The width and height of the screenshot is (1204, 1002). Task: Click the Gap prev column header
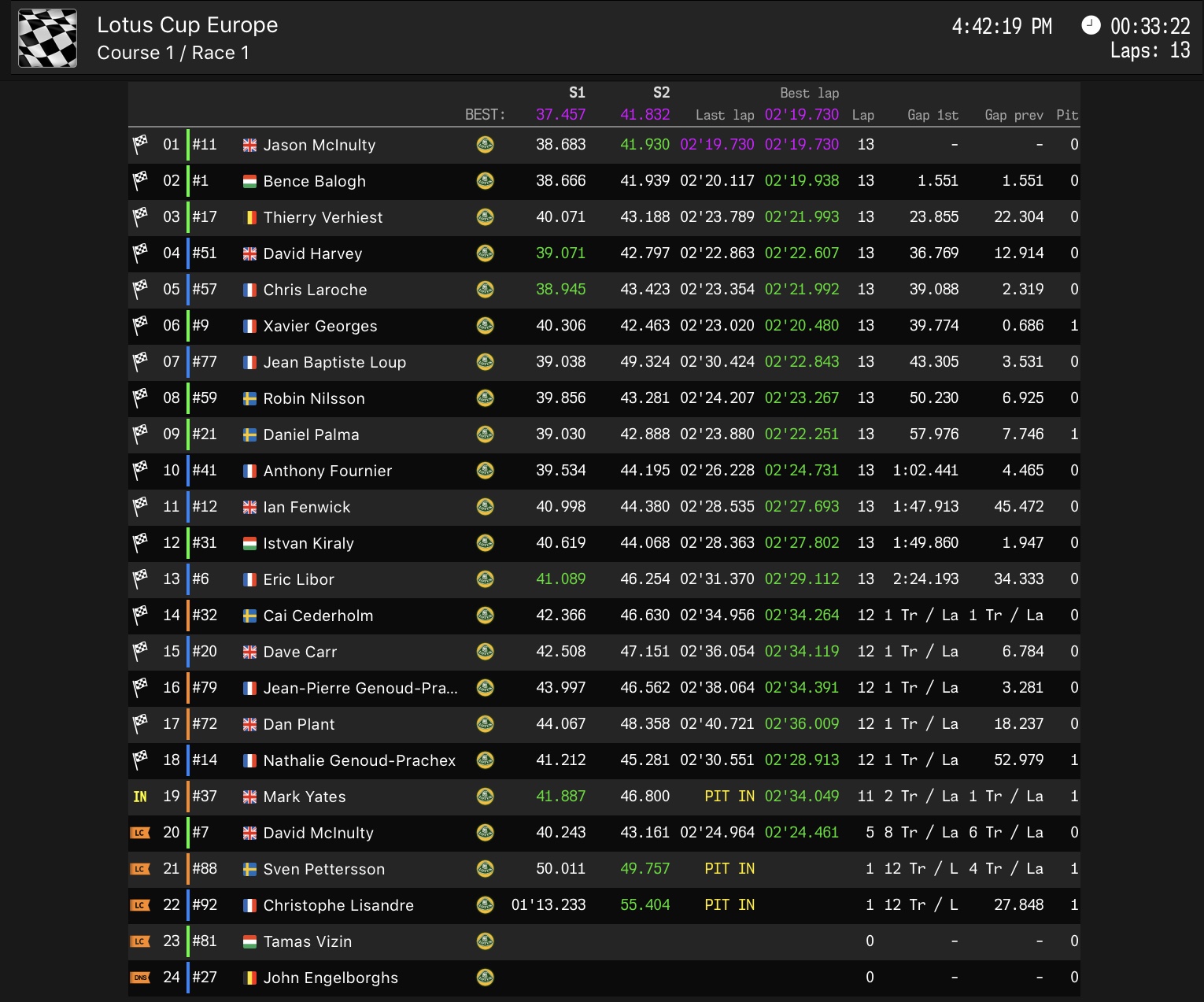click(x=1014, y=115)
